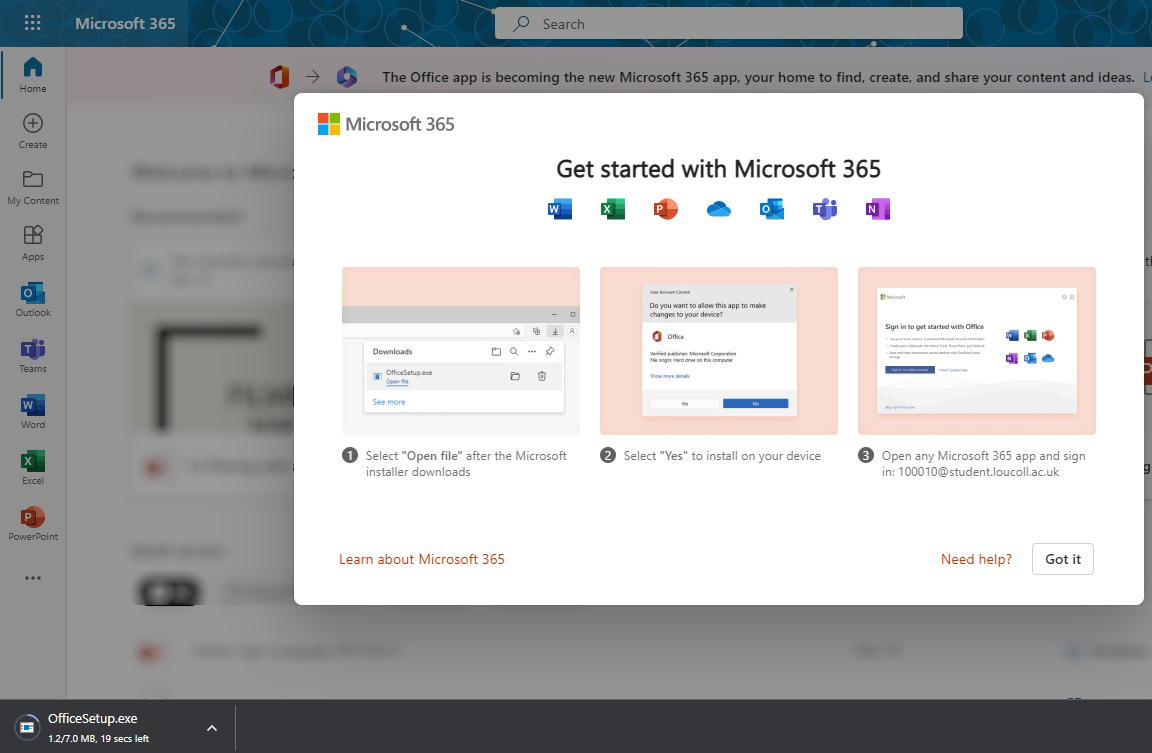Click the User Account Control illustration thumbnail
This screenshot has height=753, width=1152.
click(719, 351)
